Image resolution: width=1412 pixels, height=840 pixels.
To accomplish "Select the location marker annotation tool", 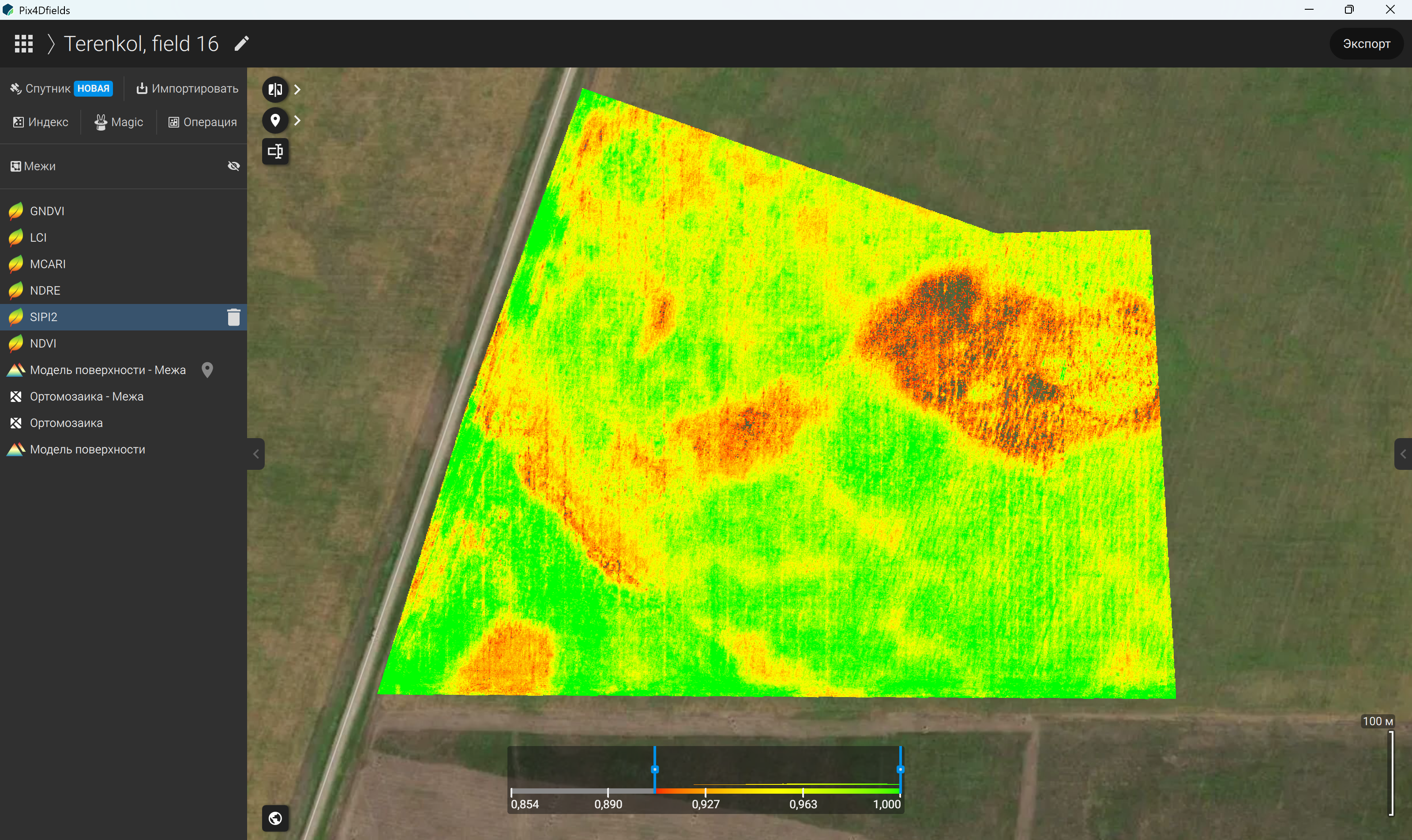I will 275,120.
